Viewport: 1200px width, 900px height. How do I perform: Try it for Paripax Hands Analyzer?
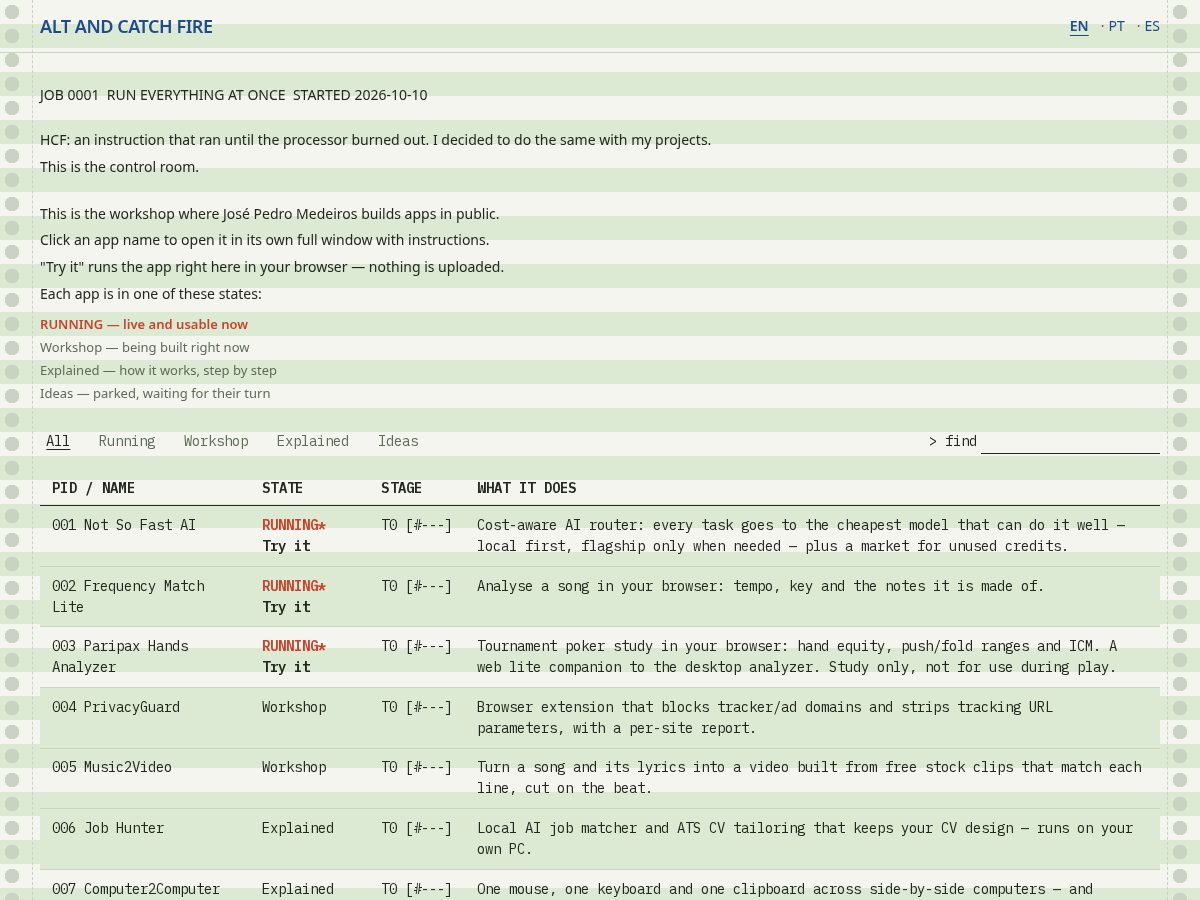(x=286, y=667)
